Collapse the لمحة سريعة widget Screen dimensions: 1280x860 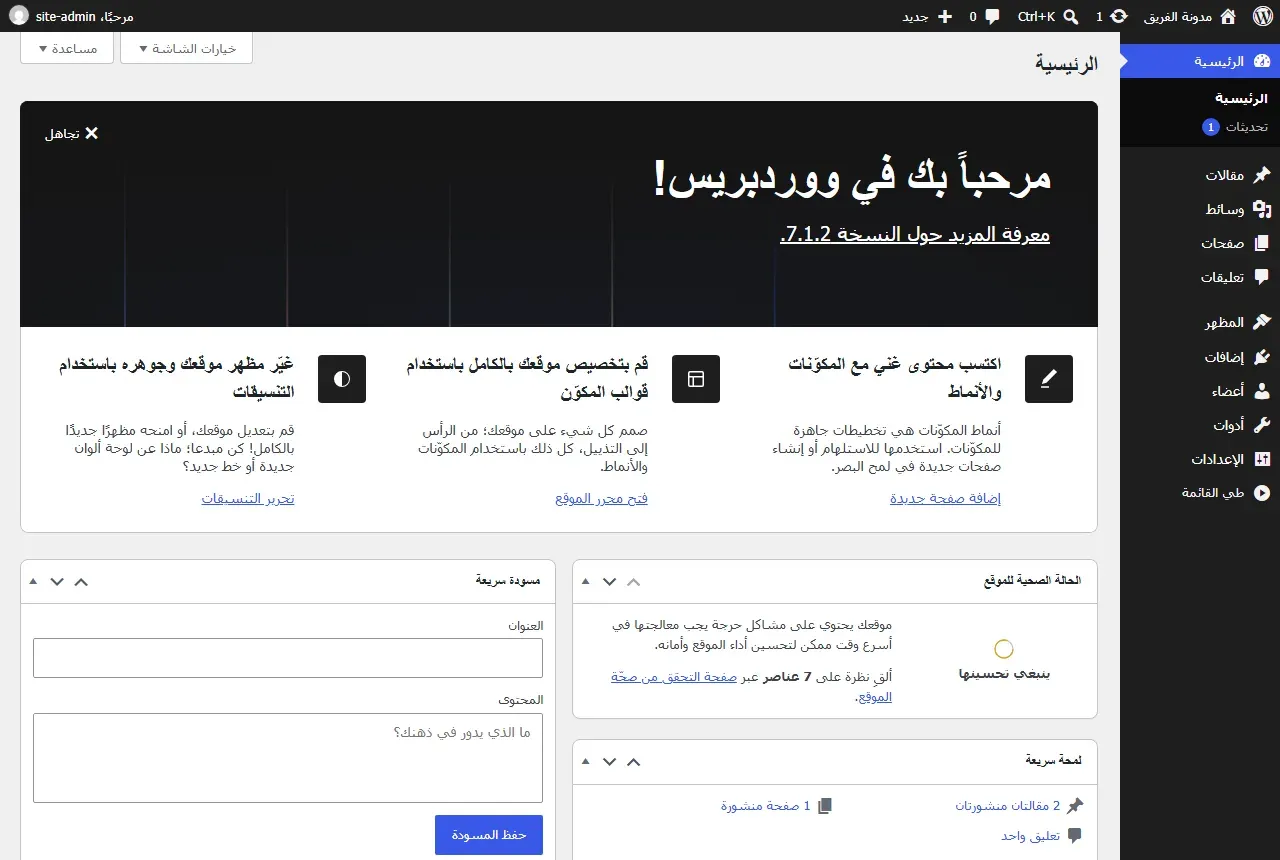click(x=586, y=762)
